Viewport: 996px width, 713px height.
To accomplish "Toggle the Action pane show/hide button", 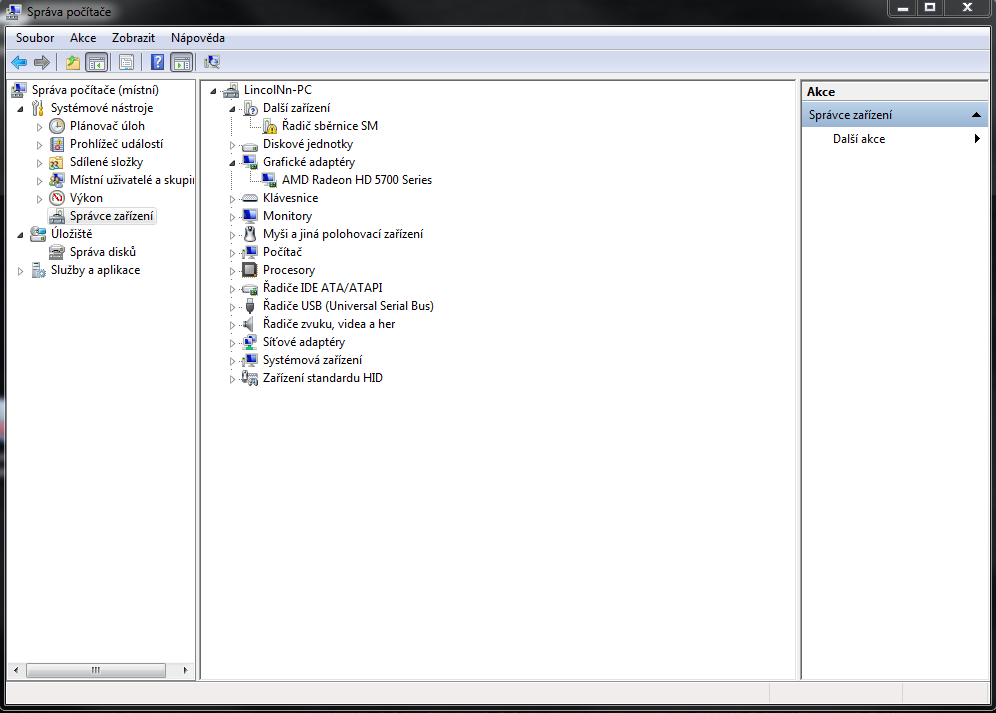I will 181,62.
